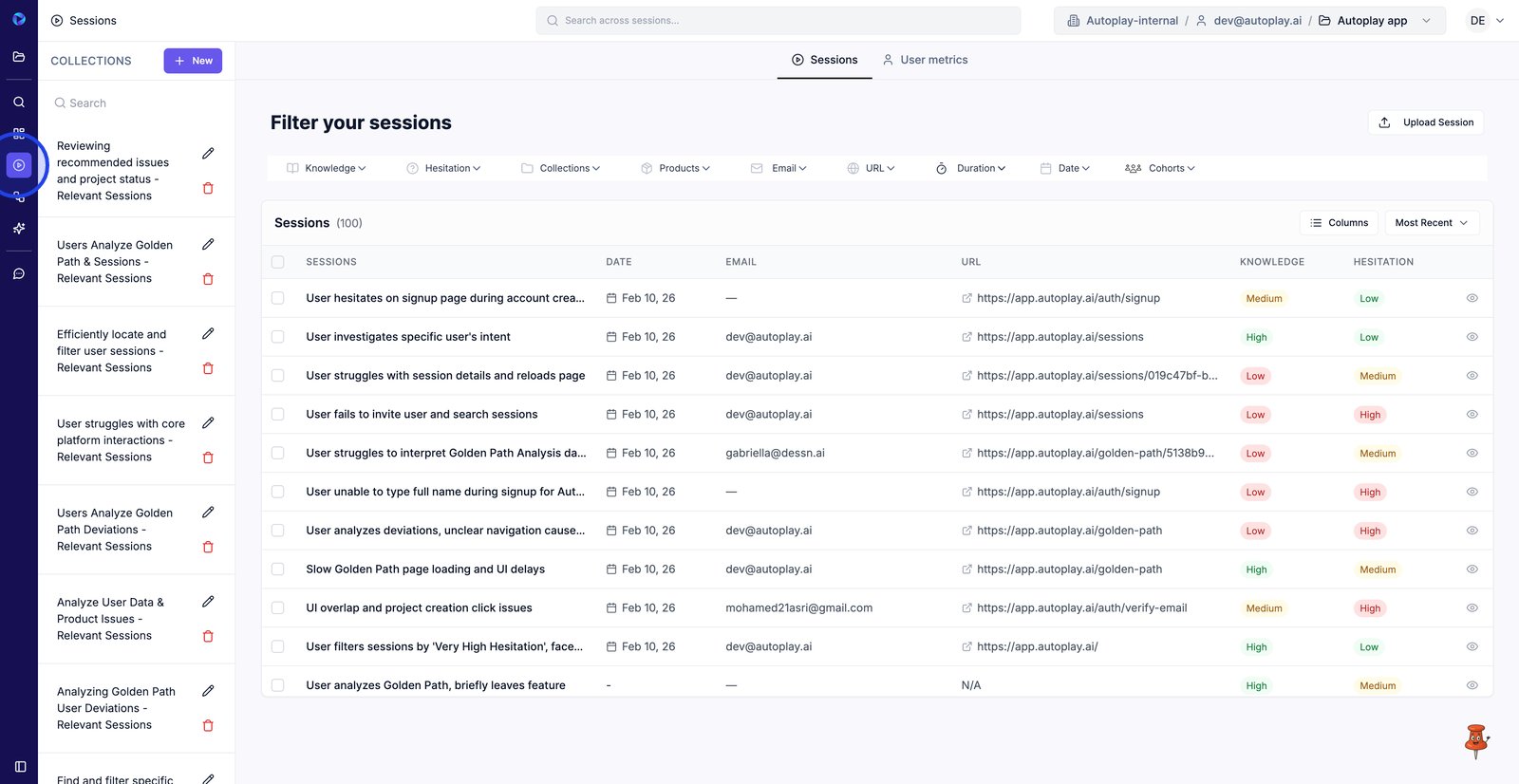Open the folder icon in left sidebar
Image resolution: width=1519 pixels, height=784 pixels.
tap(19, 57)
